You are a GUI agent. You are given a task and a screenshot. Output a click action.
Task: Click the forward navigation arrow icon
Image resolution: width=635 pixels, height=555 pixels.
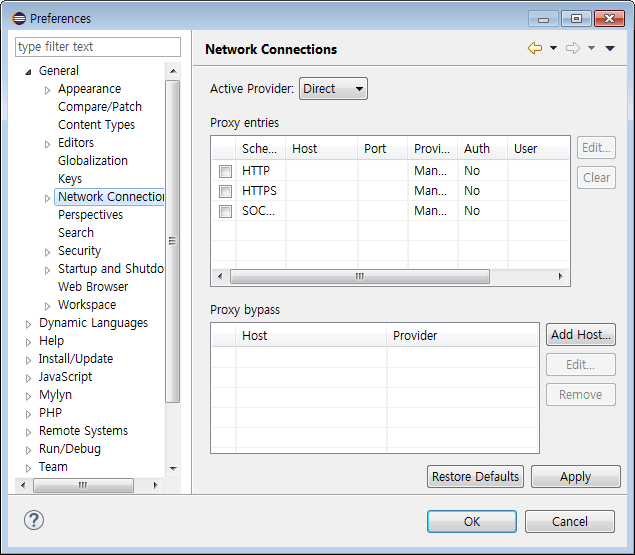click(x=573, y=48)
